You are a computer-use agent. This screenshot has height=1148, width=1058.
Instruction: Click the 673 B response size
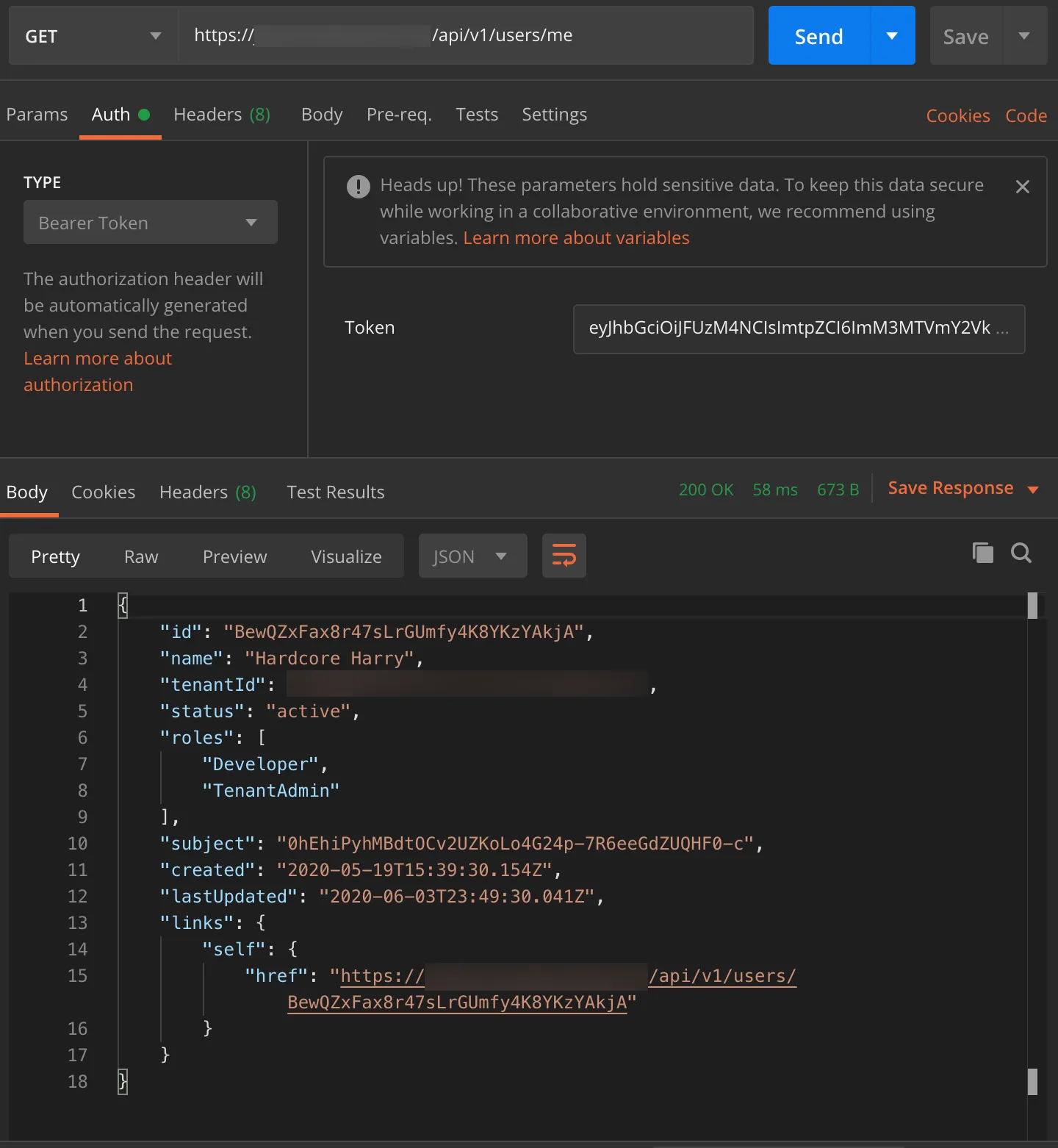[838, 489]
